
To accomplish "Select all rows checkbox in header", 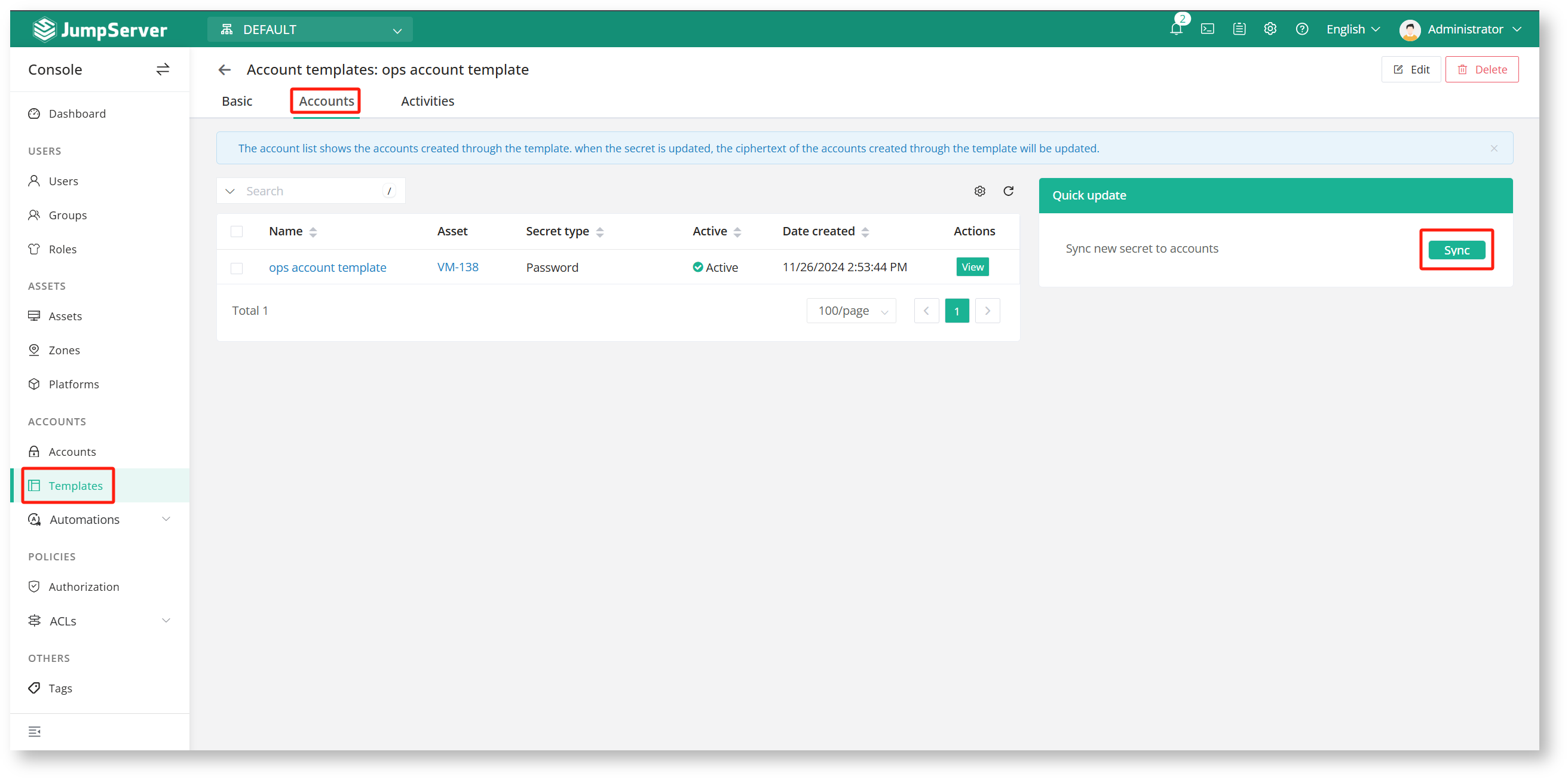I will (237, 232).
